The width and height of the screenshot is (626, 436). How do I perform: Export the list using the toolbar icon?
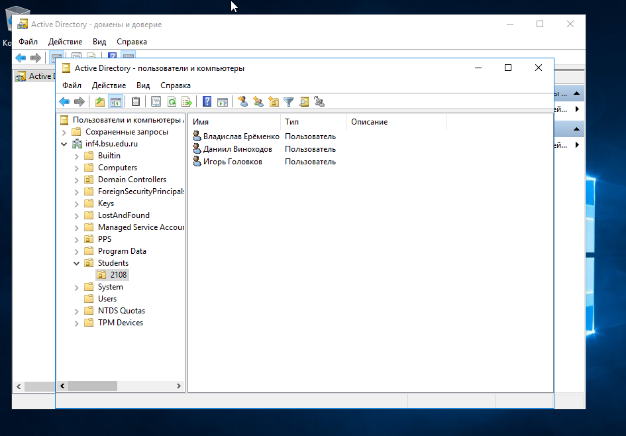186,102
